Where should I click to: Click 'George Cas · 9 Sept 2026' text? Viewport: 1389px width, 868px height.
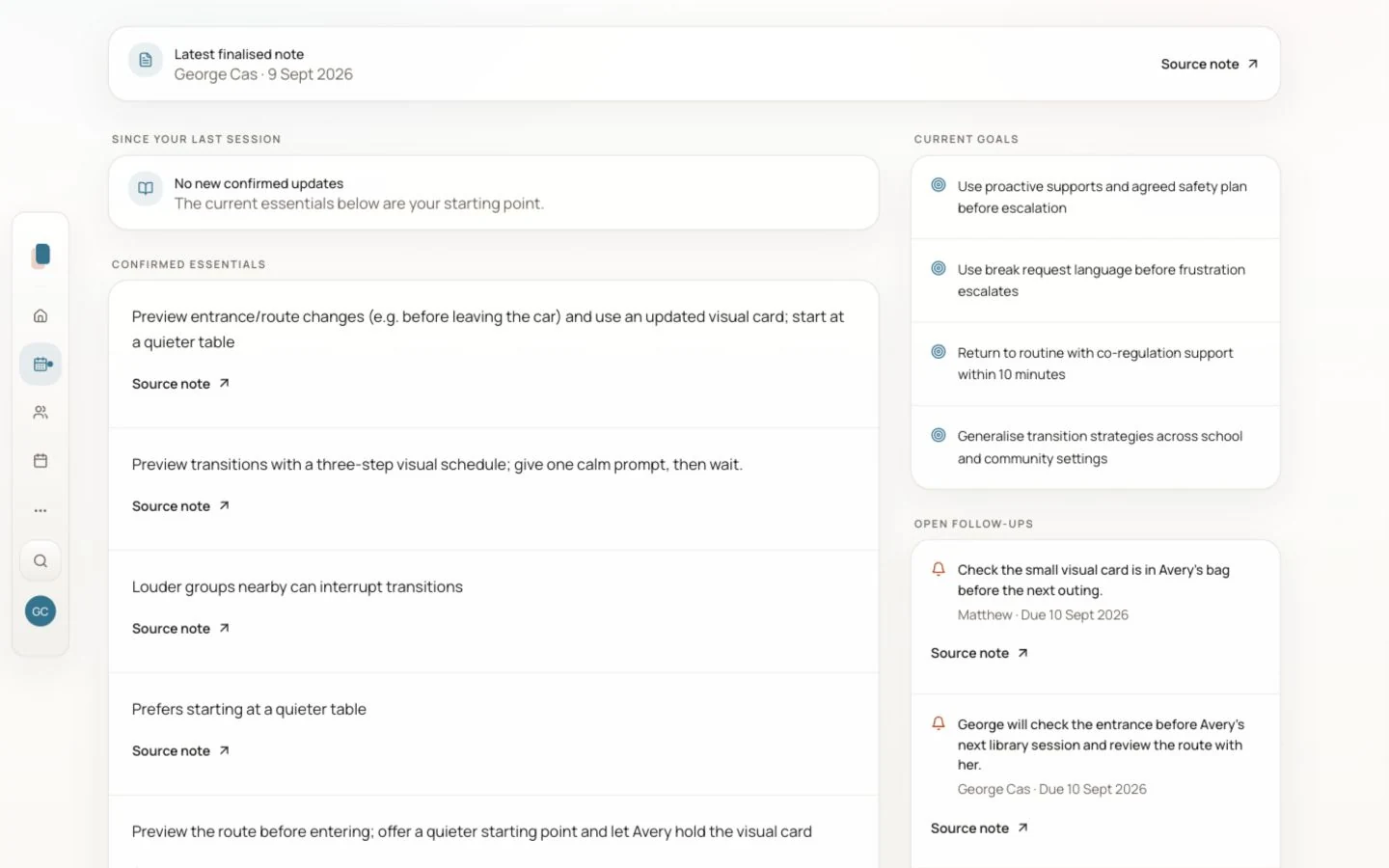tap(263, 74)
